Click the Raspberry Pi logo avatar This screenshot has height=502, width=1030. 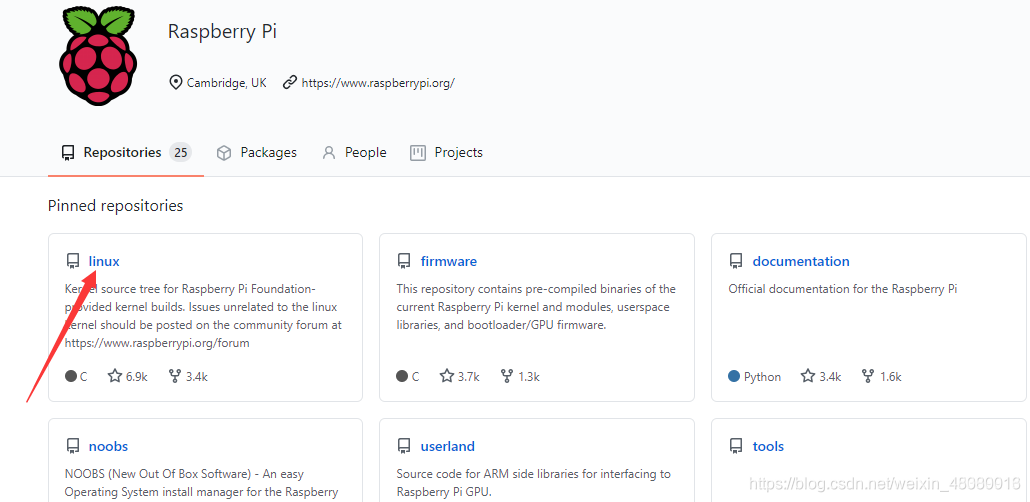[99, 54]
